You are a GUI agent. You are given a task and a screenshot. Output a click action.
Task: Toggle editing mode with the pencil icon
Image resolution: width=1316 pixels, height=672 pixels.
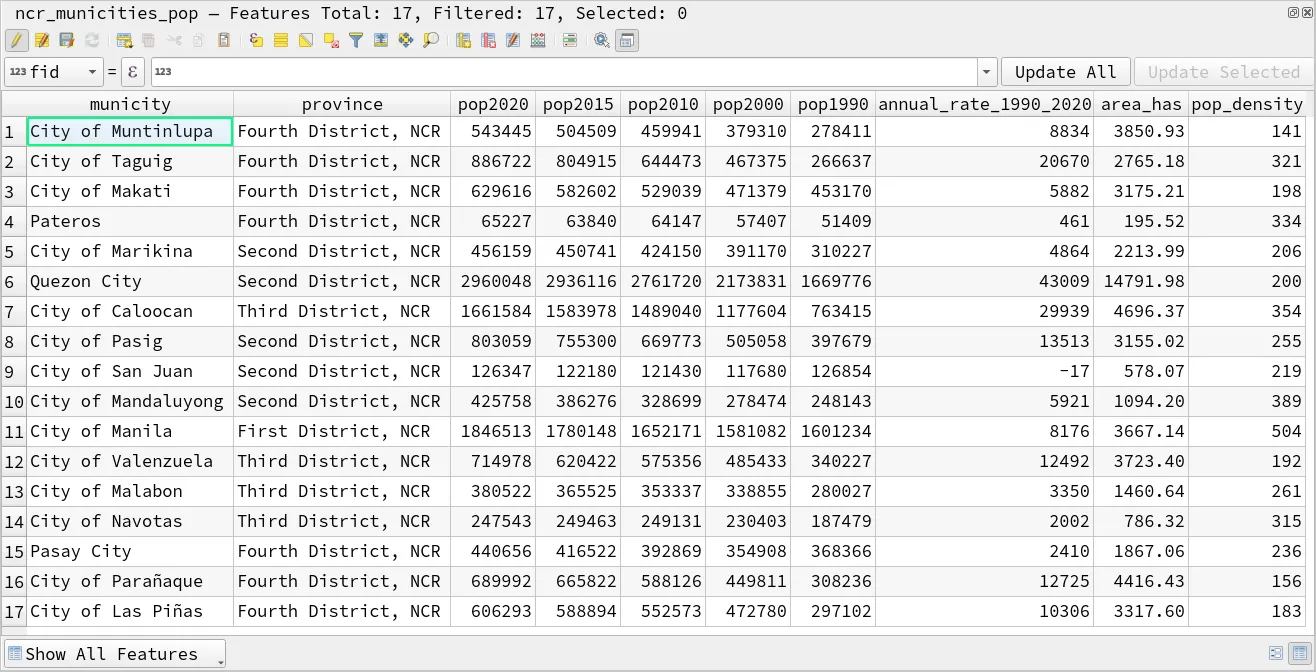pyautogui.click(x=17, y=40)
